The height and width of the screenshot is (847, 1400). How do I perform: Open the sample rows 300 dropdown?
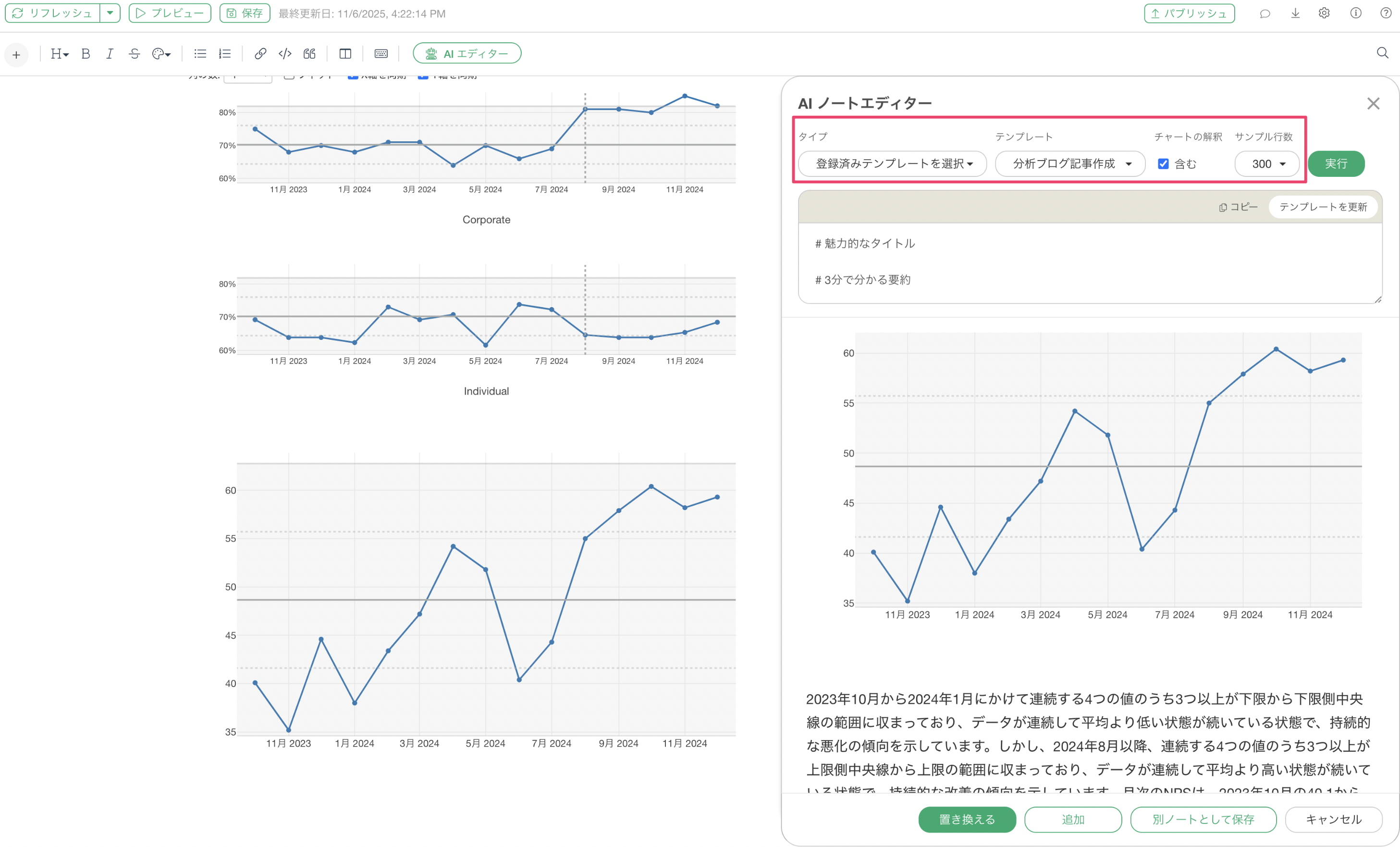[x=1266, y=164]
